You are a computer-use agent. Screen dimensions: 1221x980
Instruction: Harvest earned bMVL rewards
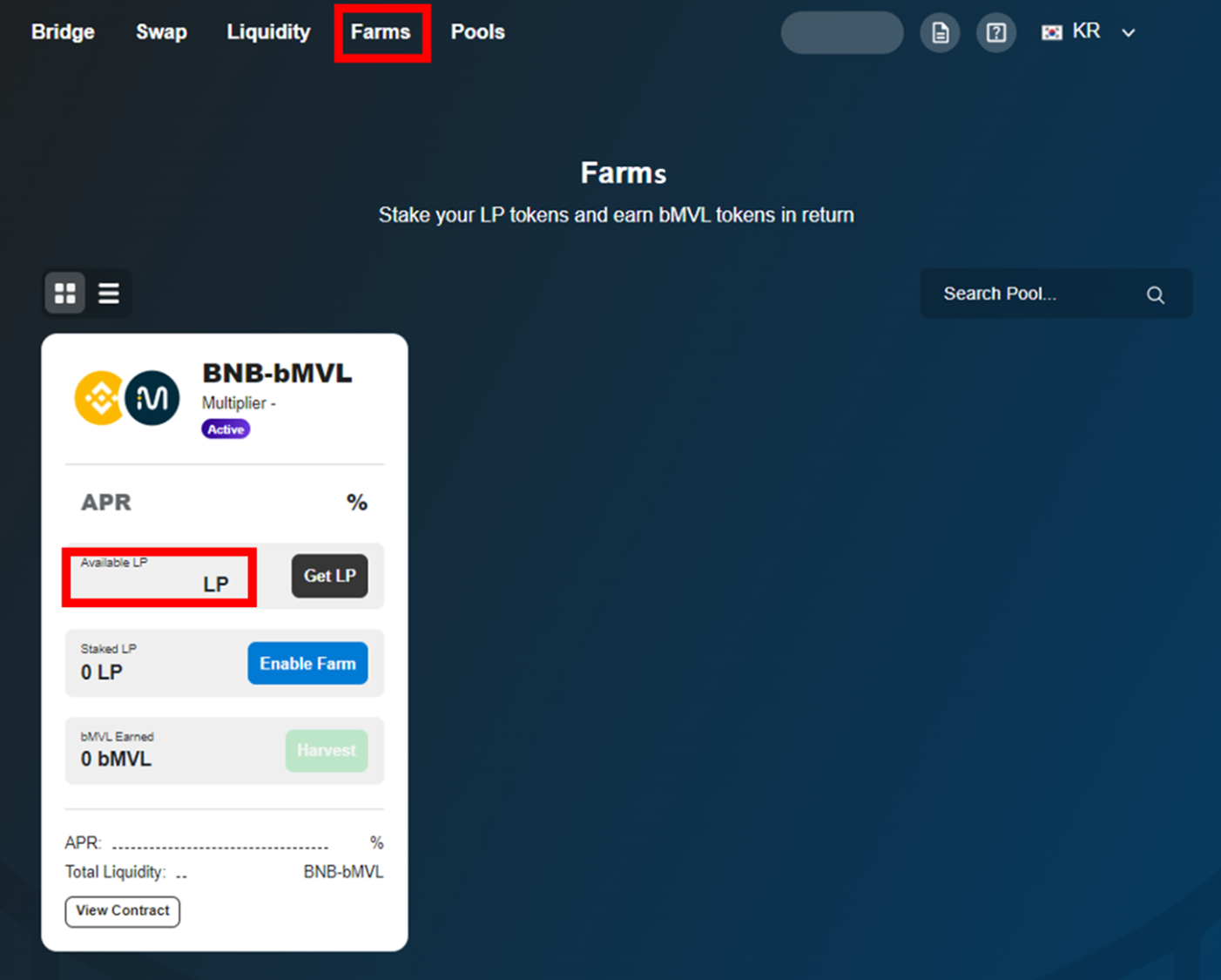tap(326, 750)
